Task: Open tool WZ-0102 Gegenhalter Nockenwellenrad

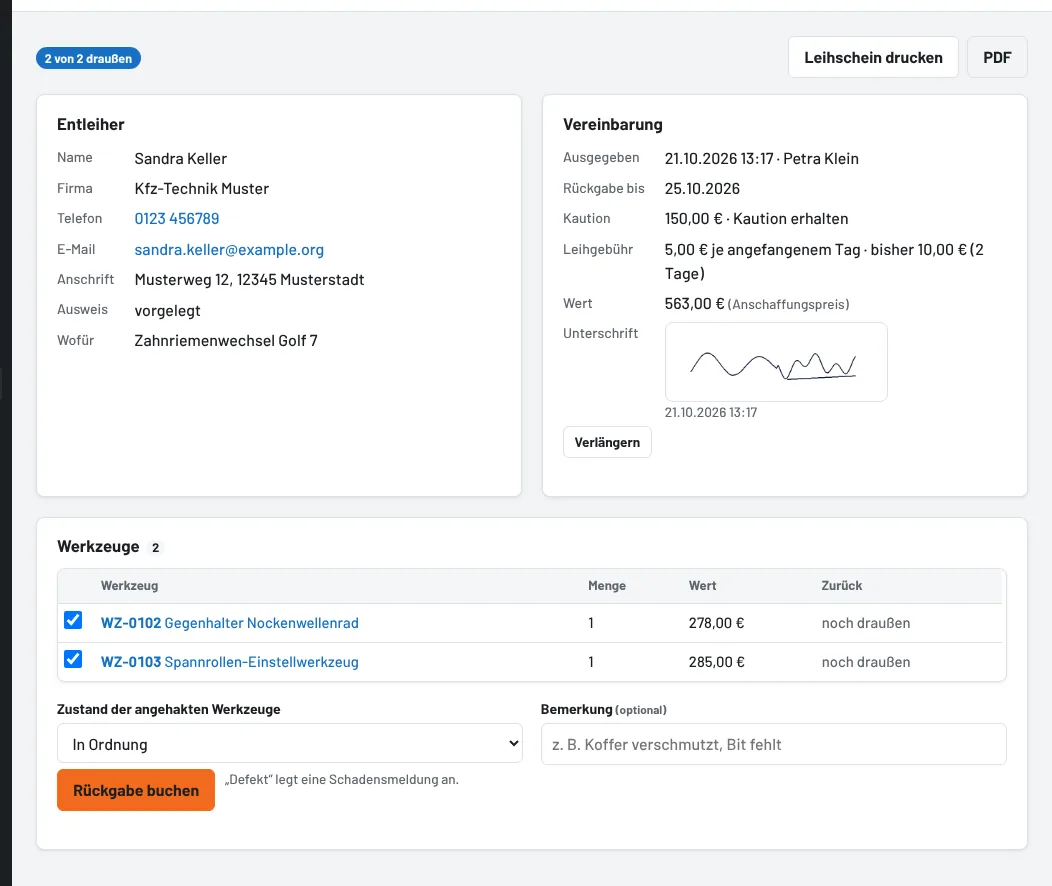Action: tap(229, 623)
